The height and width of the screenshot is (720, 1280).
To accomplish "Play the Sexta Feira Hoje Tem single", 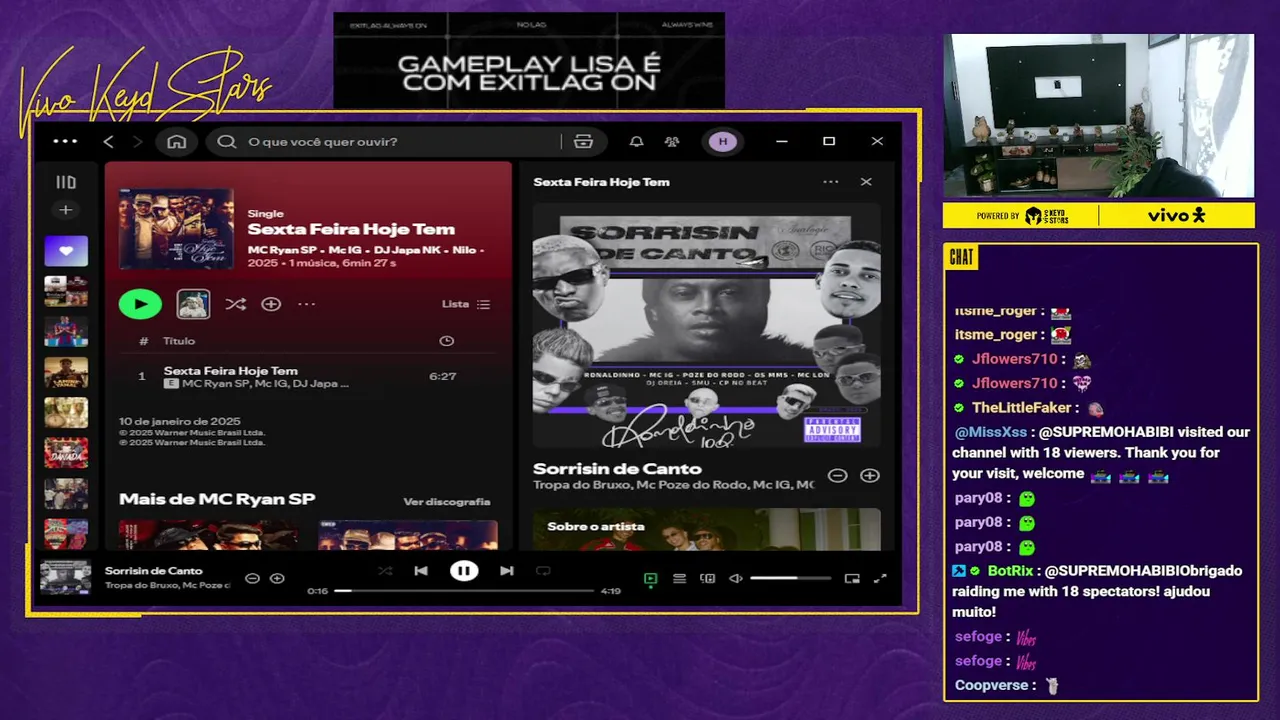I will [x=140, y=304].
